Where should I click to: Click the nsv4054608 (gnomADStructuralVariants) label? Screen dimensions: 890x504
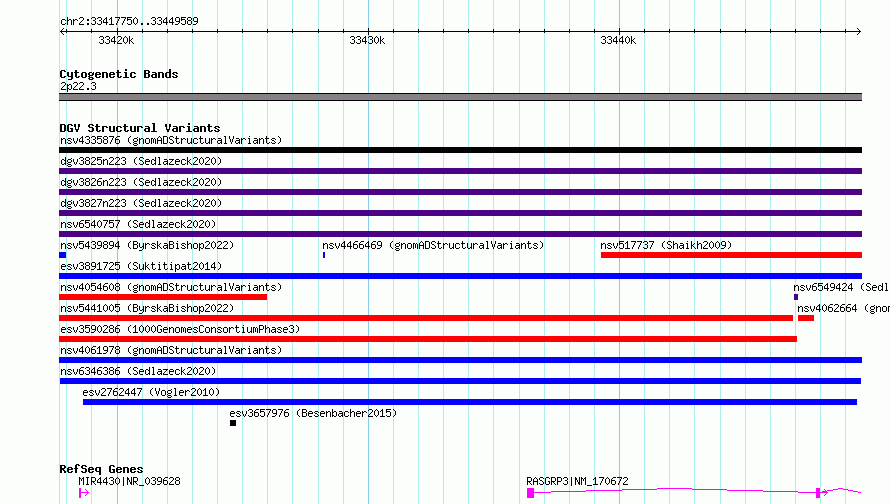coord(171,287)
